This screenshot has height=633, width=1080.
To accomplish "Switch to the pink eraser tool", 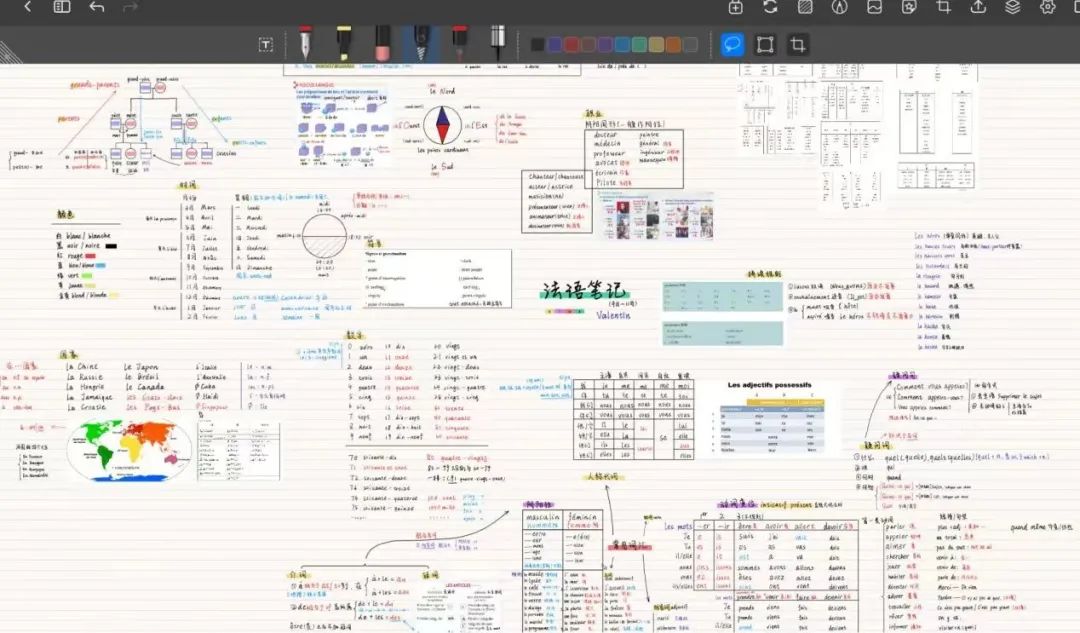I will 382,43.
